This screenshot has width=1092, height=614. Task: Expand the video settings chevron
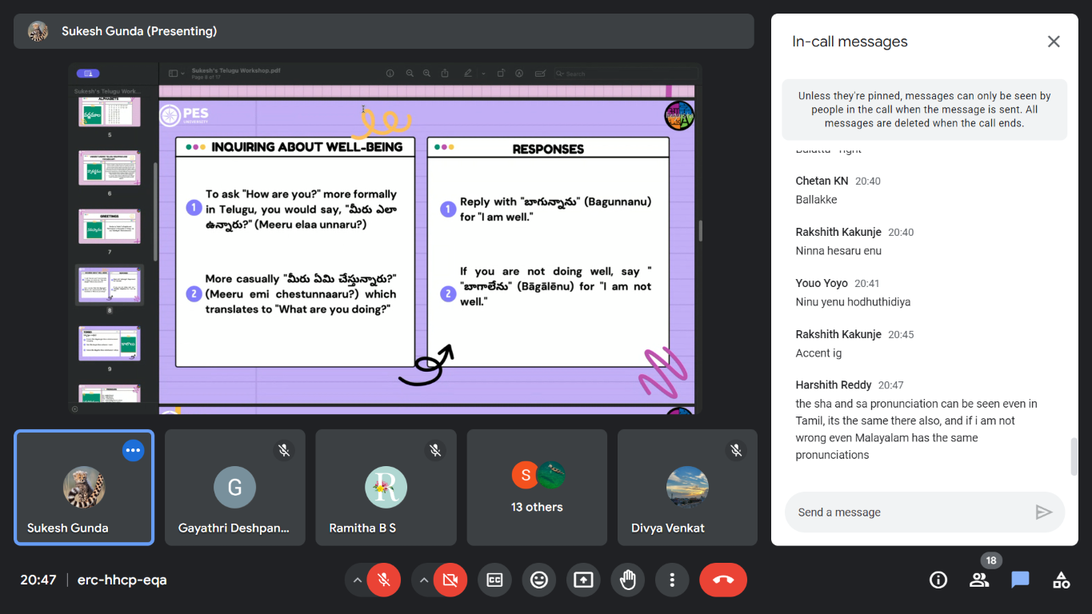(424, 580)
